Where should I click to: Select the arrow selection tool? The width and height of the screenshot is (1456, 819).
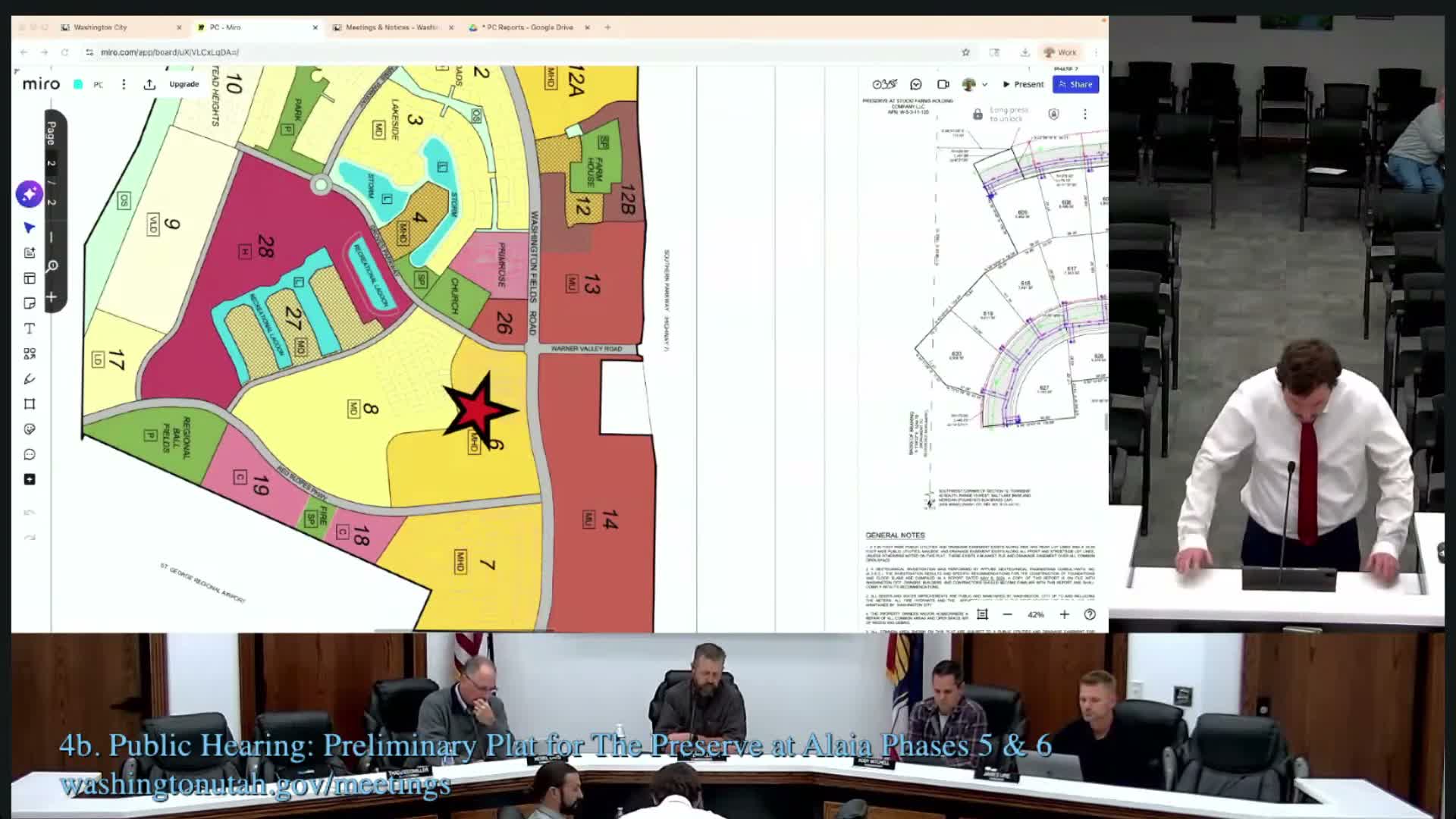tap(29, 227)
